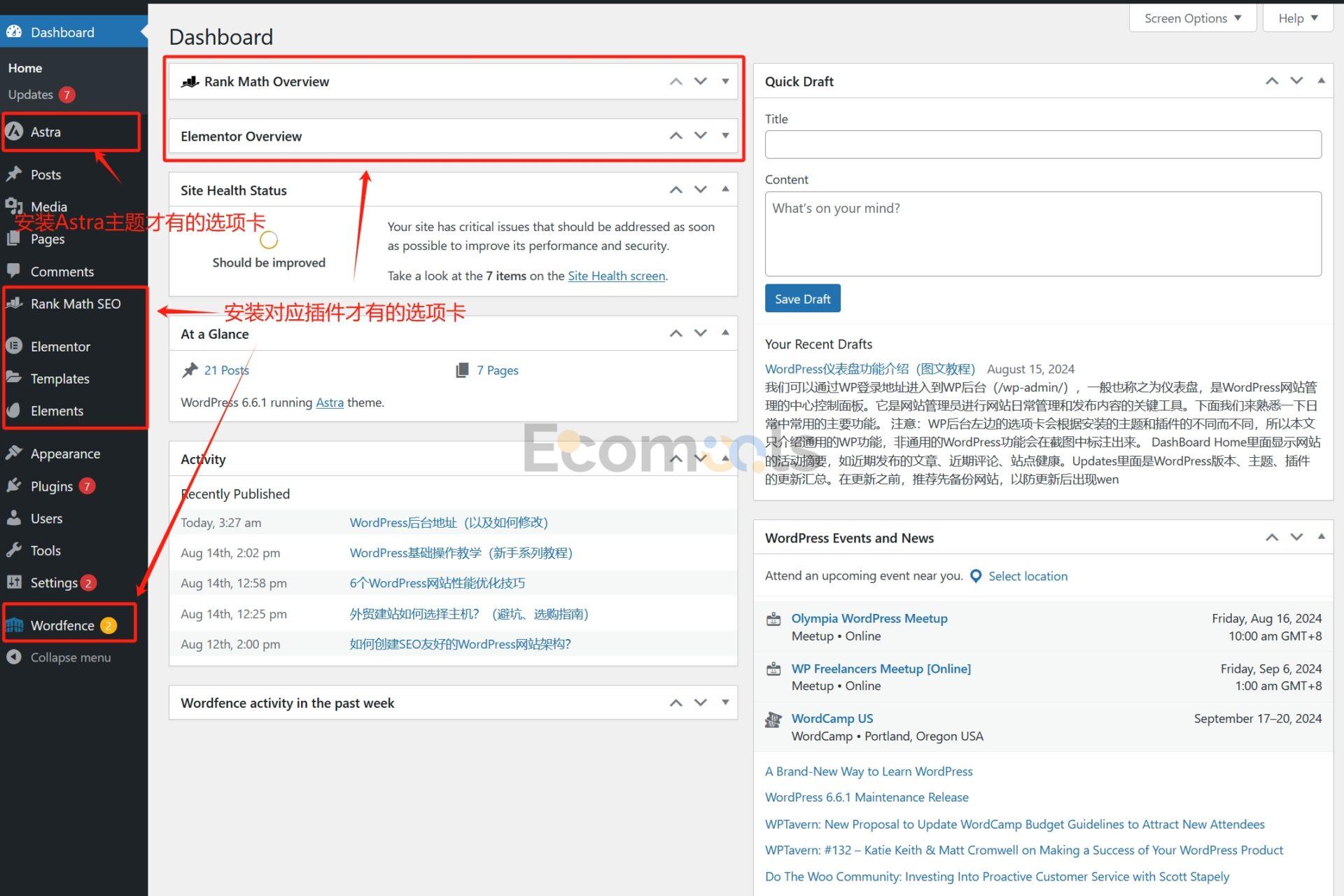Click the Templates folder icon
This screenshot has width=1344, height=896.
pos(14,378)
